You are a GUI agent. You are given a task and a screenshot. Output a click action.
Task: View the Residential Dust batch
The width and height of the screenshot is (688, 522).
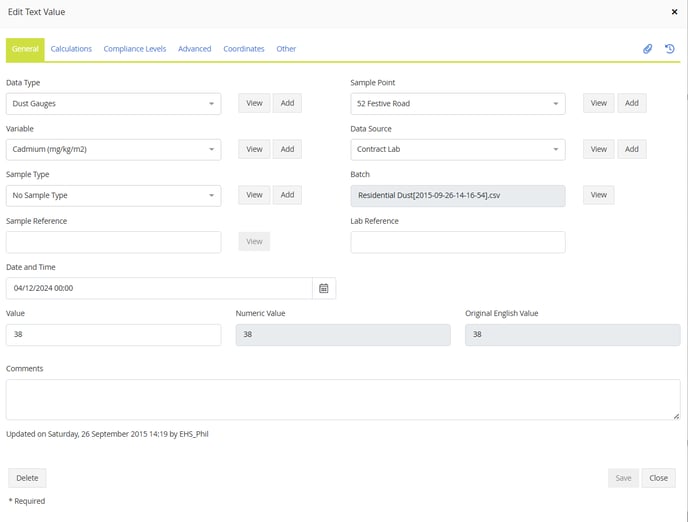598,195
